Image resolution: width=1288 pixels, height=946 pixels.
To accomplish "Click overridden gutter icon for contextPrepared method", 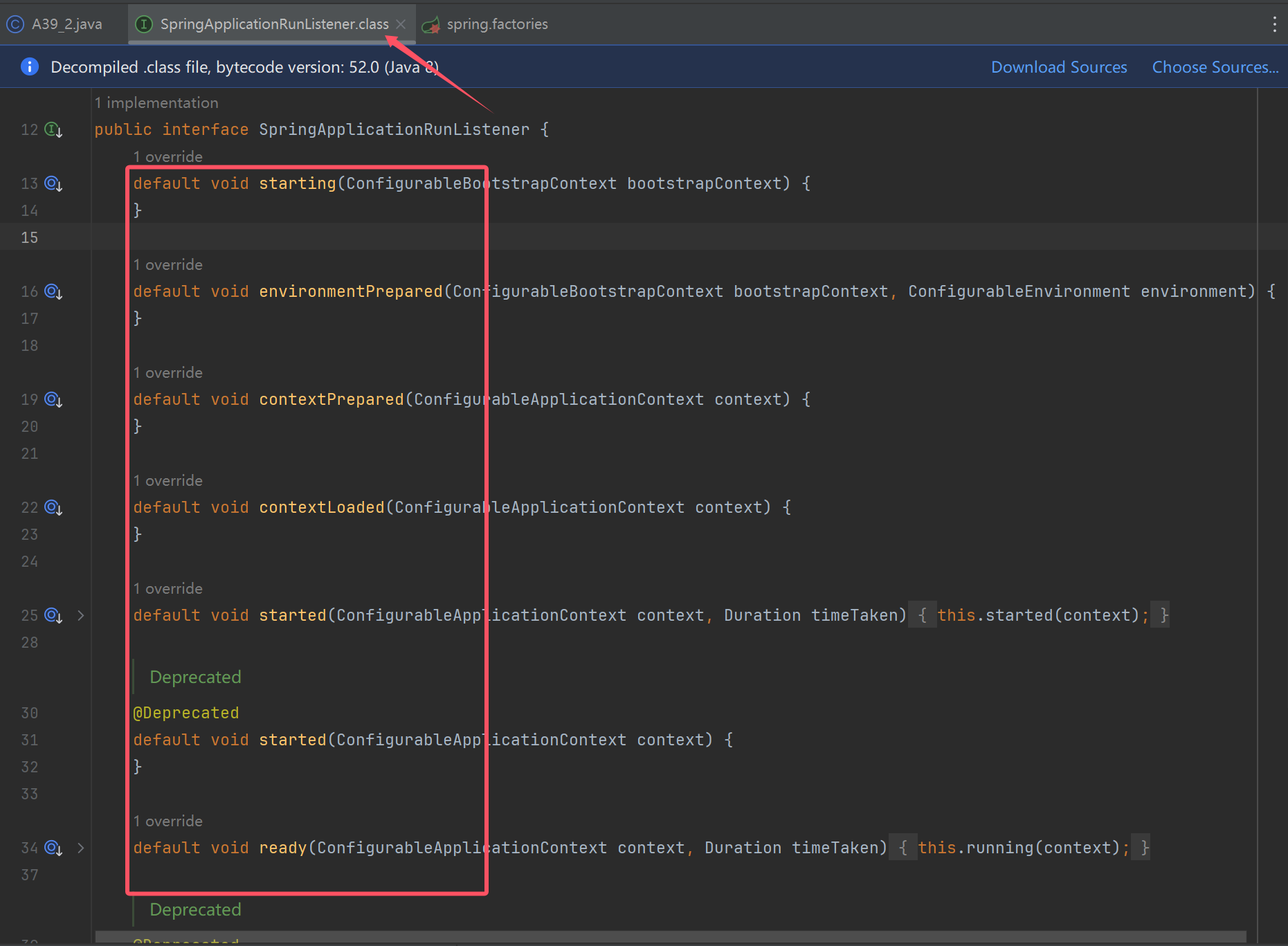I will [x=53, y=399].
